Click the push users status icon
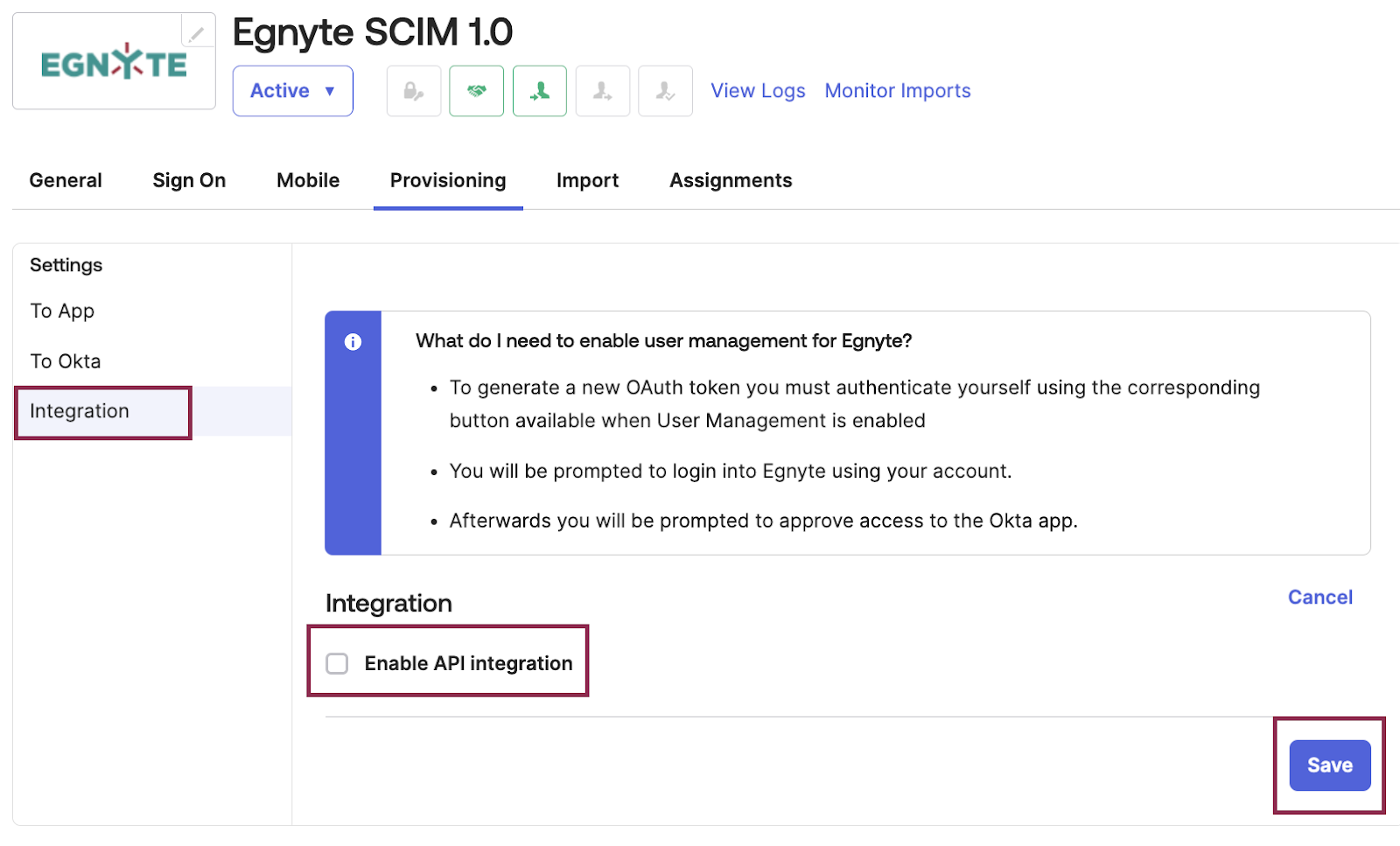Image resolution: width=1400 pixels, height=846 pixels. click(x=602, y=90)
